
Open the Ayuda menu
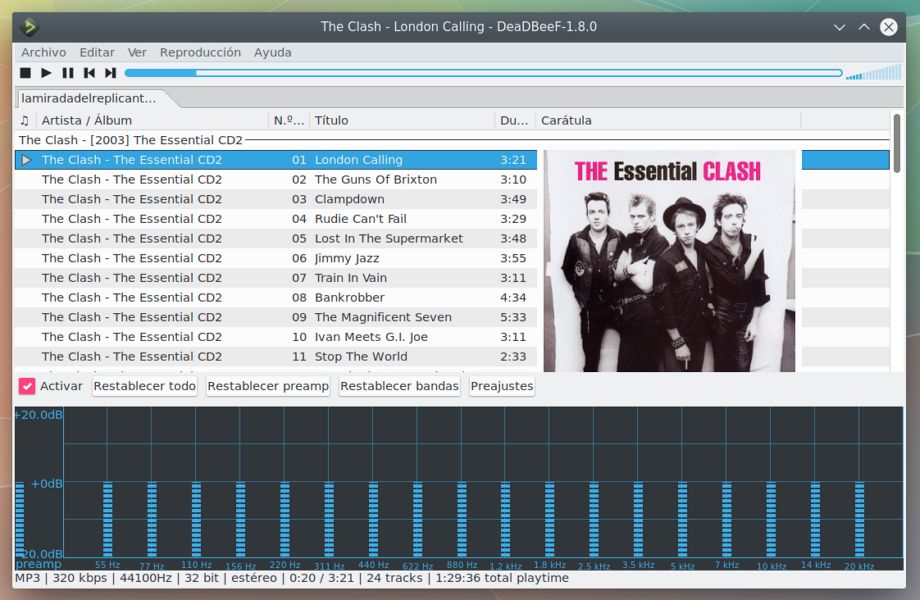click(272, 52)
